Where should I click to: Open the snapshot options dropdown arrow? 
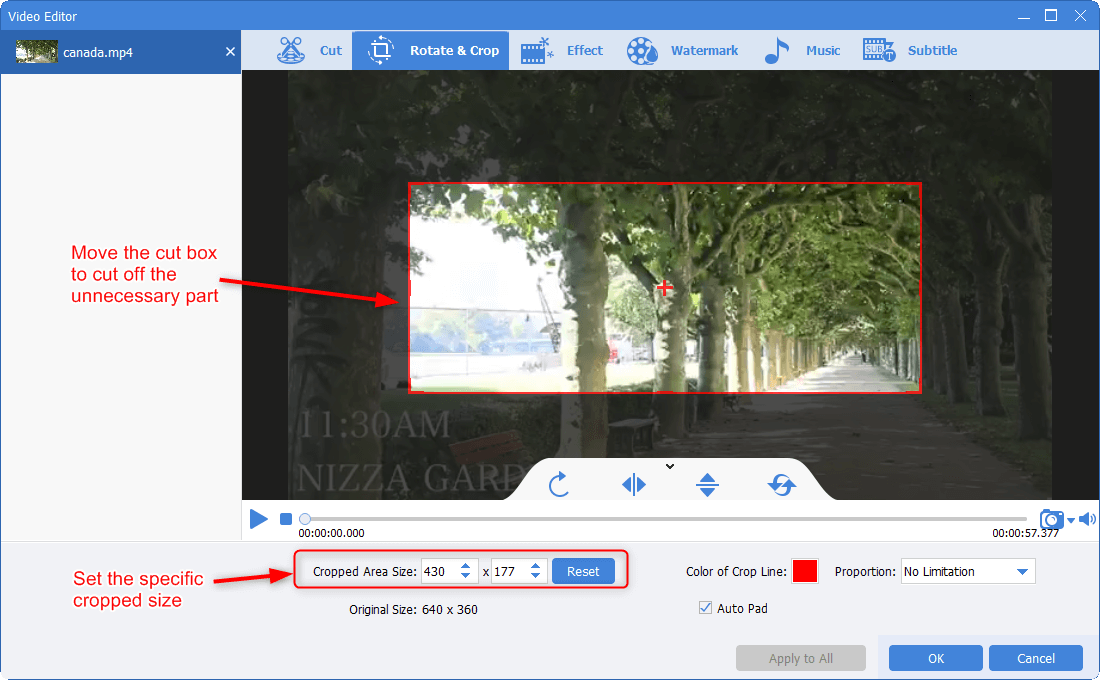tap(1071, 520)
